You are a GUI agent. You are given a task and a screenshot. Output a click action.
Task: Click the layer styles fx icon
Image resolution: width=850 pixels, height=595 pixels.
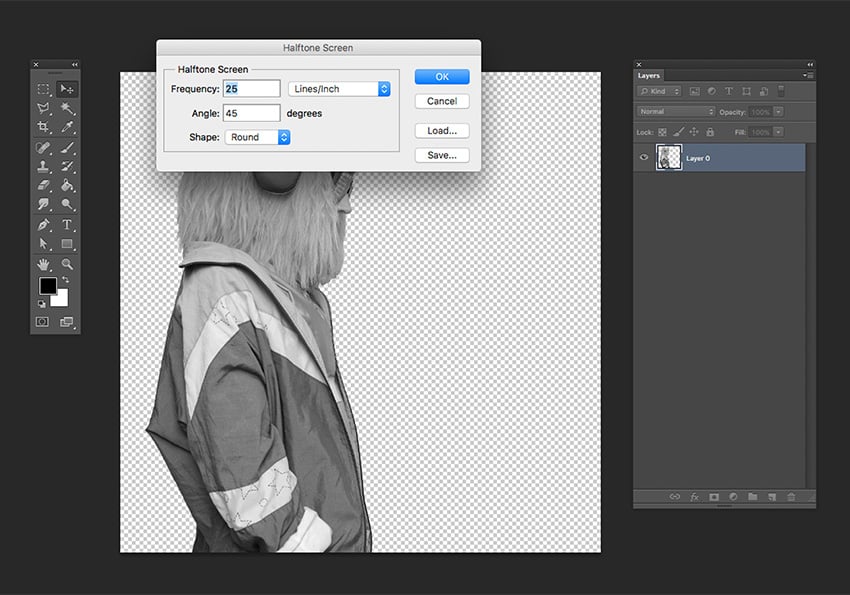pos(694,496)
